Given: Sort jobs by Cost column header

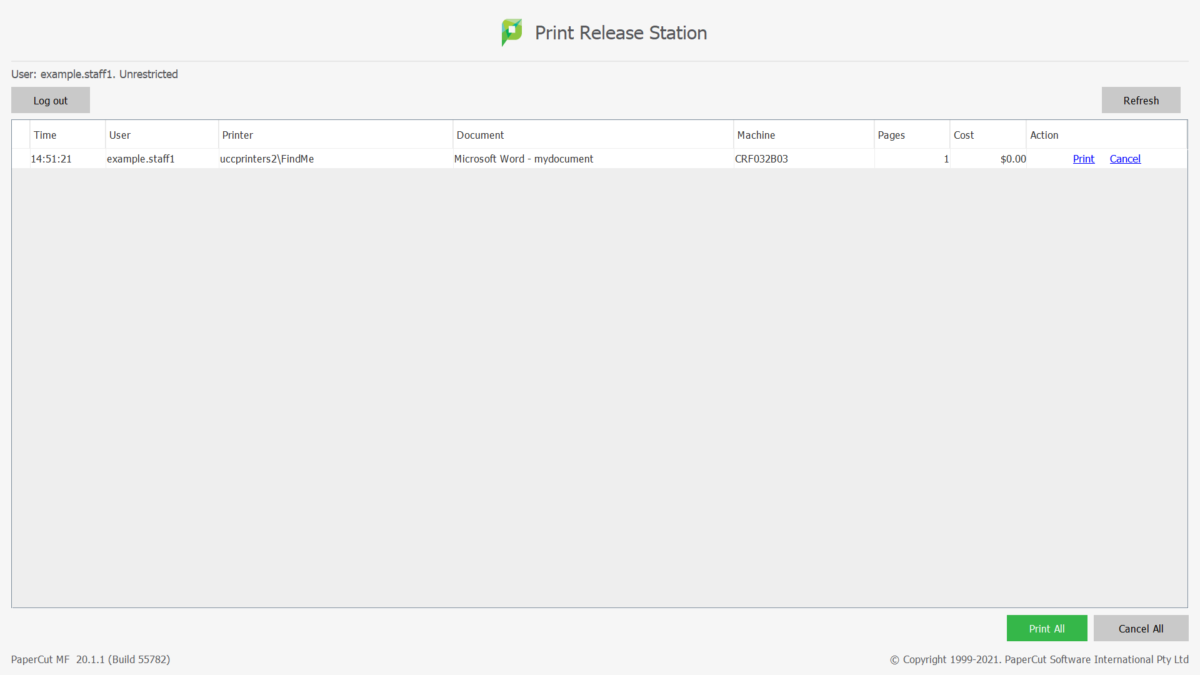Looking at the screenshot, I should point(963,135).
